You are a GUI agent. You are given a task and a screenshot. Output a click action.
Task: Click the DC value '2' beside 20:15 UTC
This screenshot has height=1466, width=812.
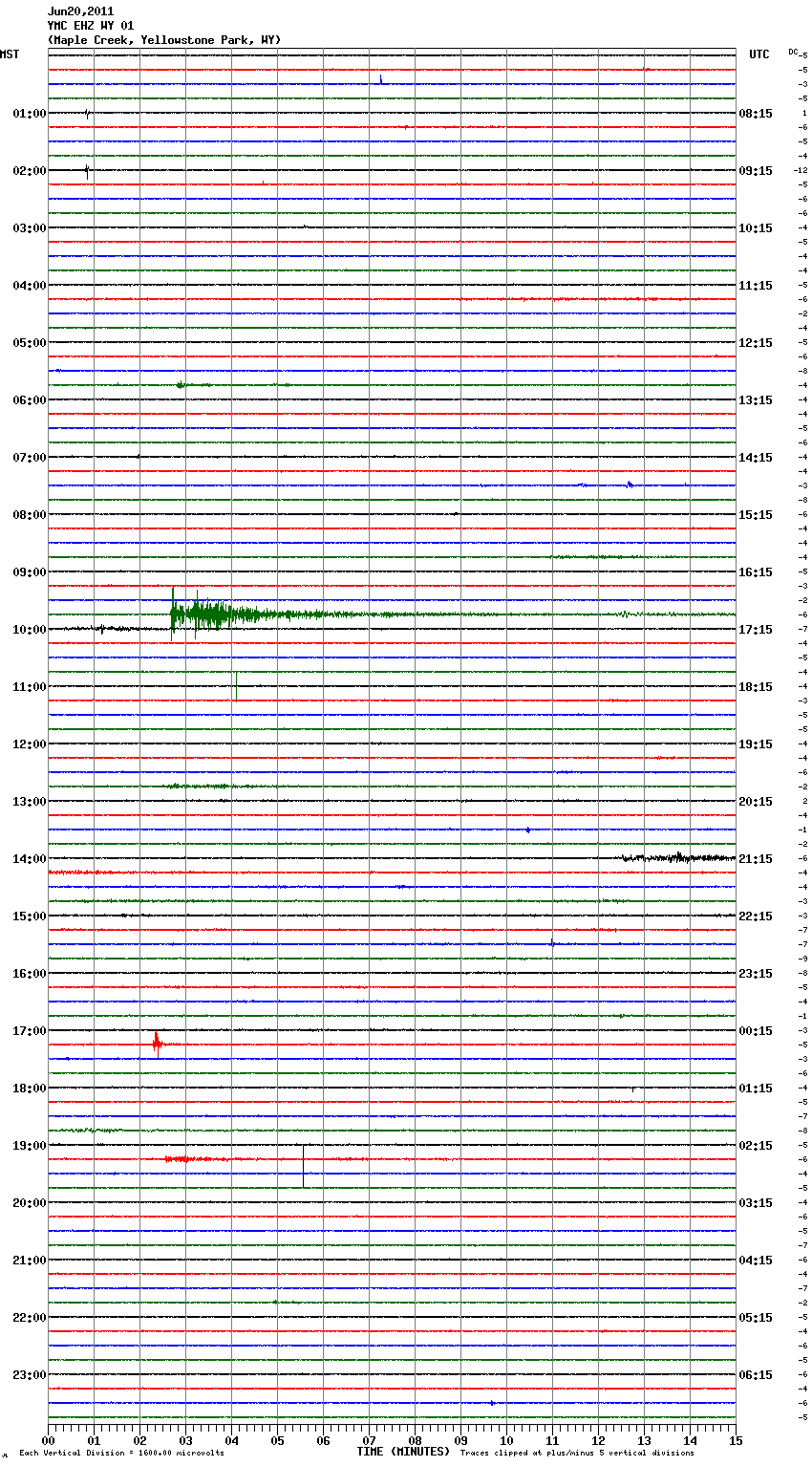tap(804, 801)
